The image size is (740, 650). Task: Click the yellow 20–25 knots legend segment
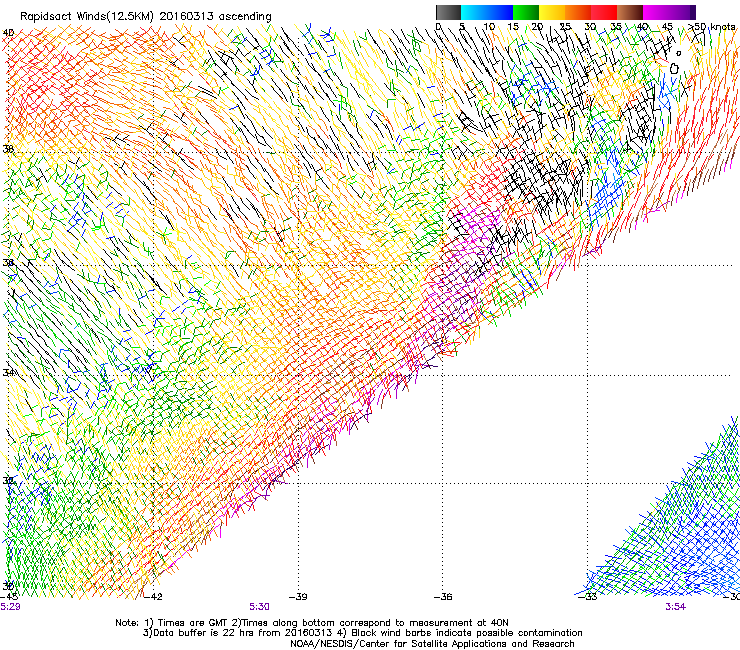[552, 12]
